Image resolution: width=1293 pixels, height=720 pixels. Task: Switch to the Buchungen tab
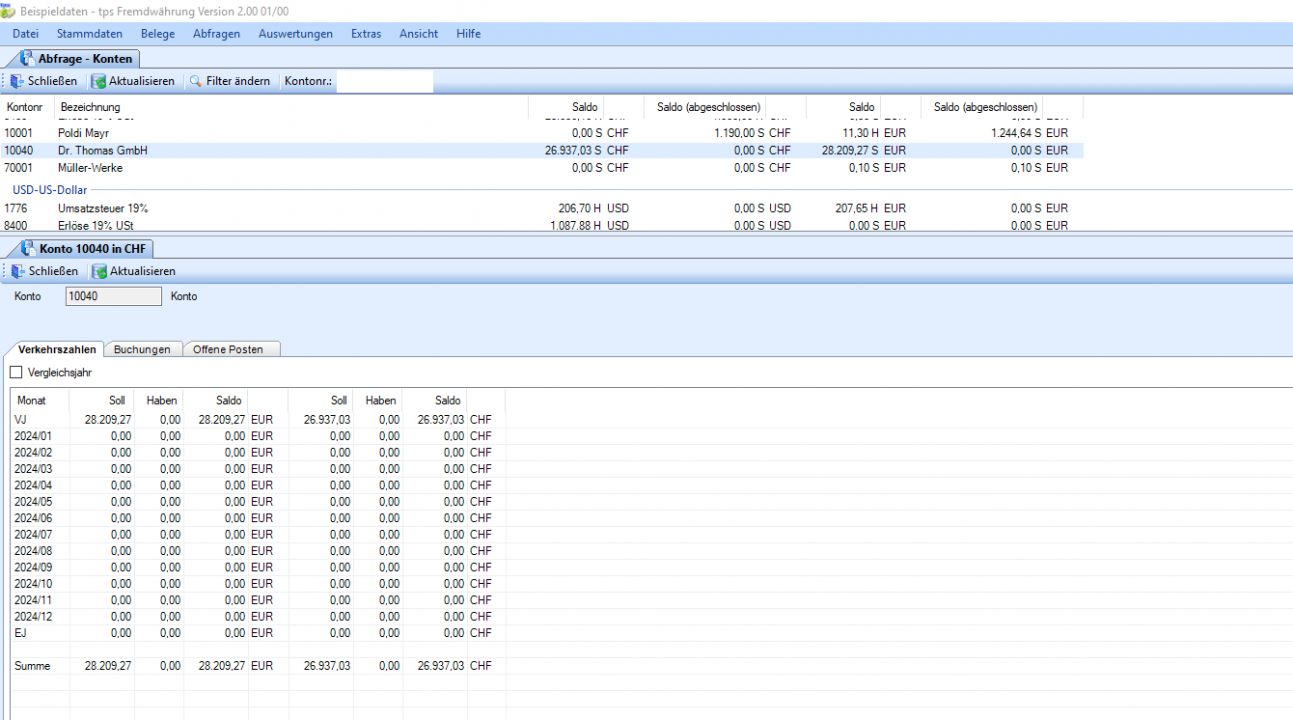pos(142,349)
